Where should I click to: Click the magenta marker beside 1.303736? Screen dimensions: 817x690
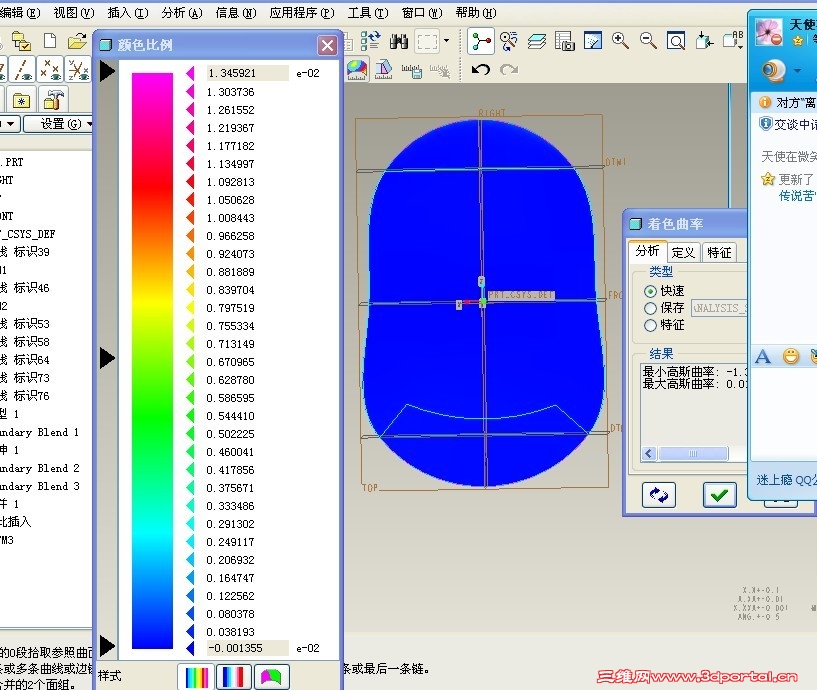coord(190,92)
